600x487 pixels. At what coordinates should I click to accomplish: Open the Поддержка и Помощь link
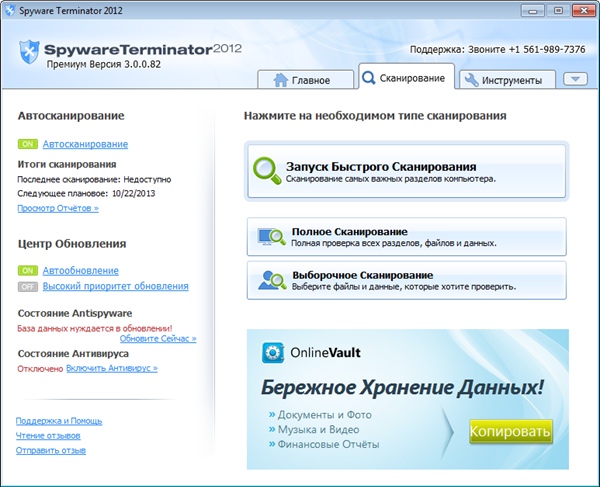click(59, 421)
